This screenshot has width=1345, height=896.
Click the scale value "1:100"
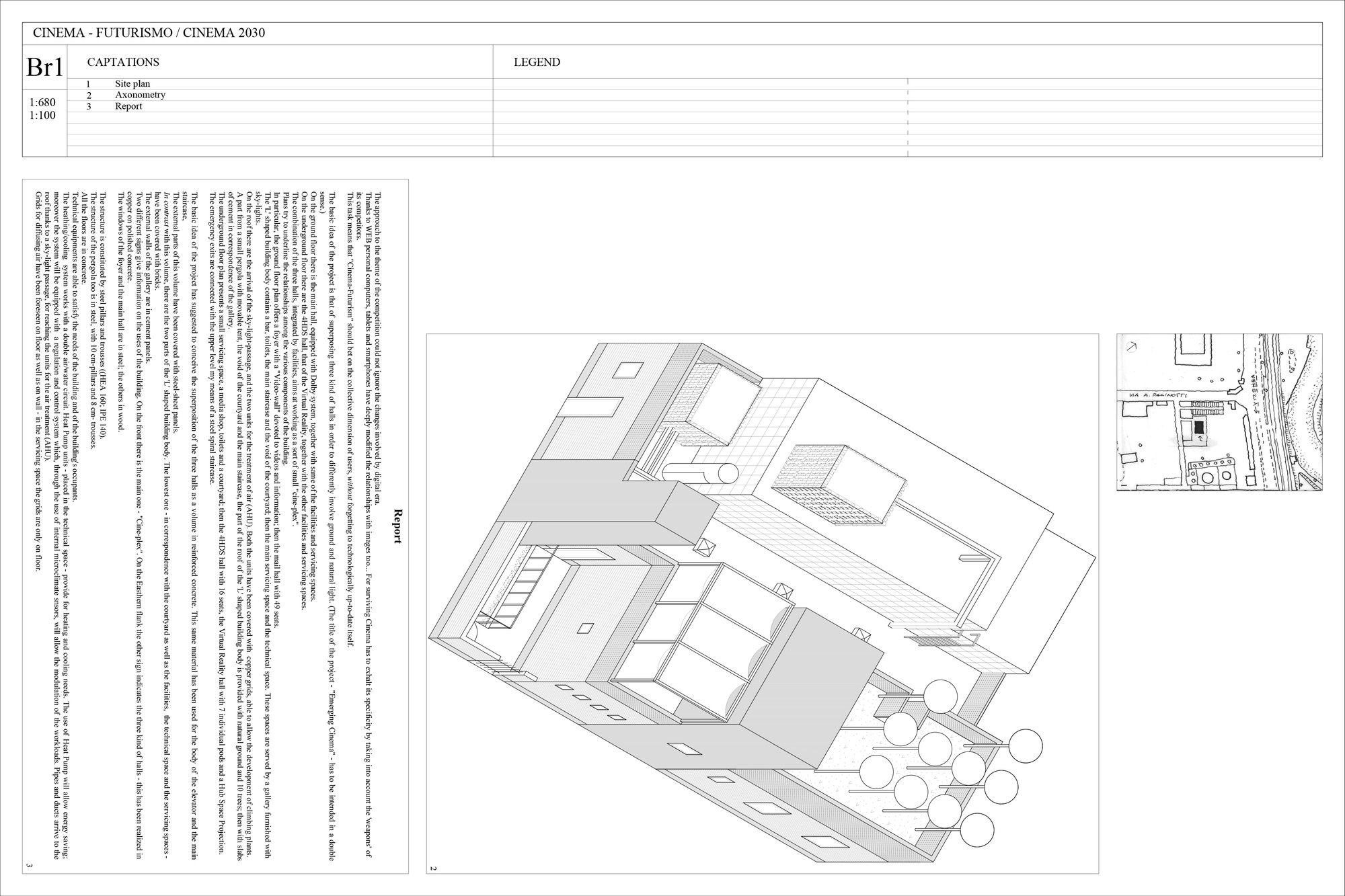tap(43, 116)
